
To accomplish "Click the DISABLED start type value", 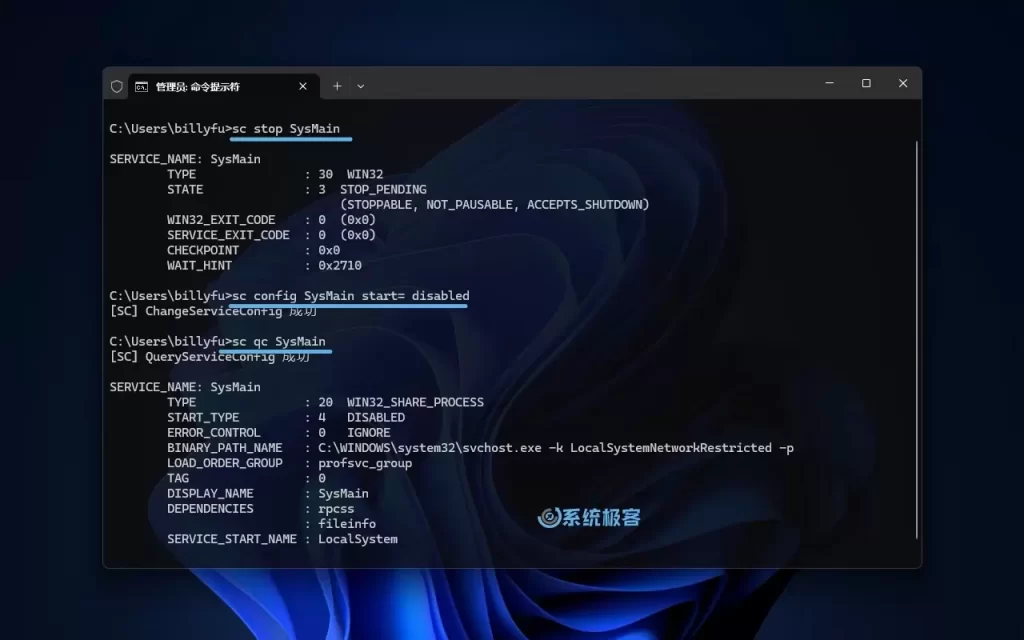I will (375, 417).
